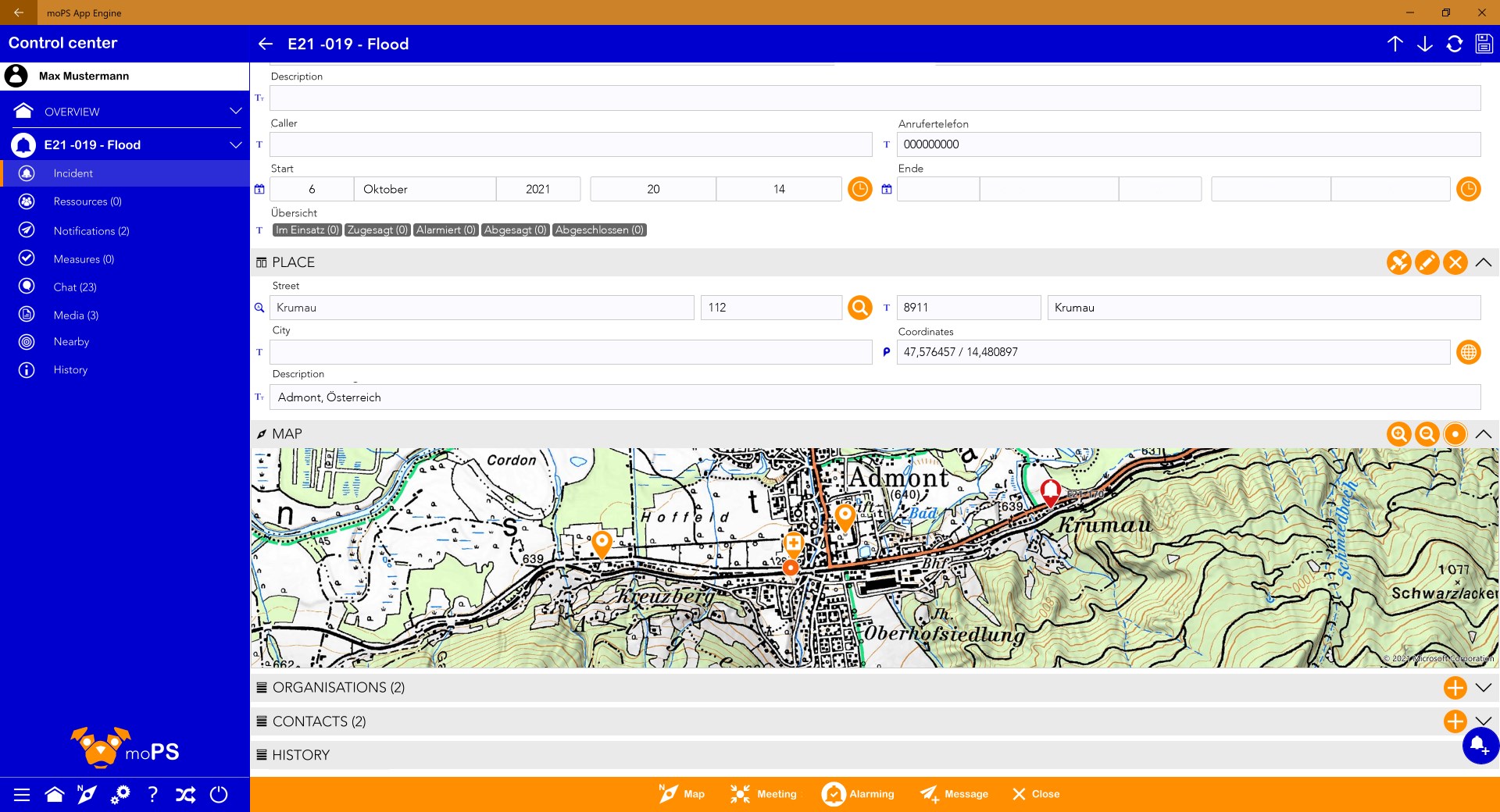The image size is (1500, 812).
Task: Click the red incident marker on the map
Action: coord(1051,492)
